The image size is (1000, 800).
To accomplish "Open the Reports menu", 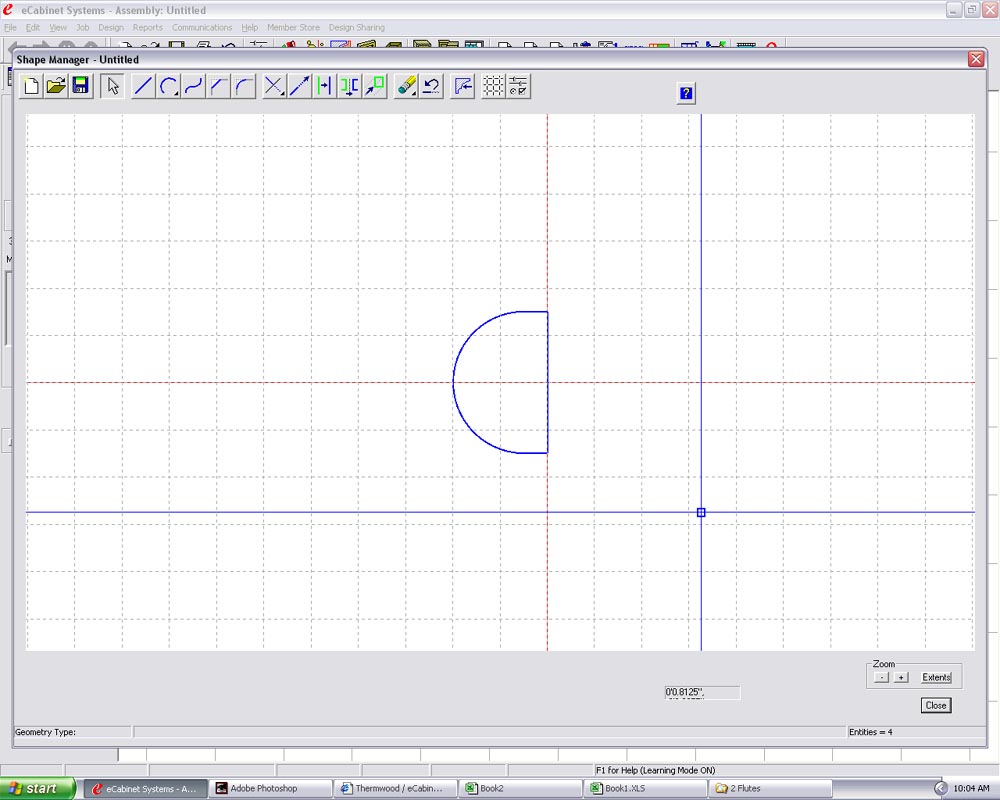I will (147, 27).
